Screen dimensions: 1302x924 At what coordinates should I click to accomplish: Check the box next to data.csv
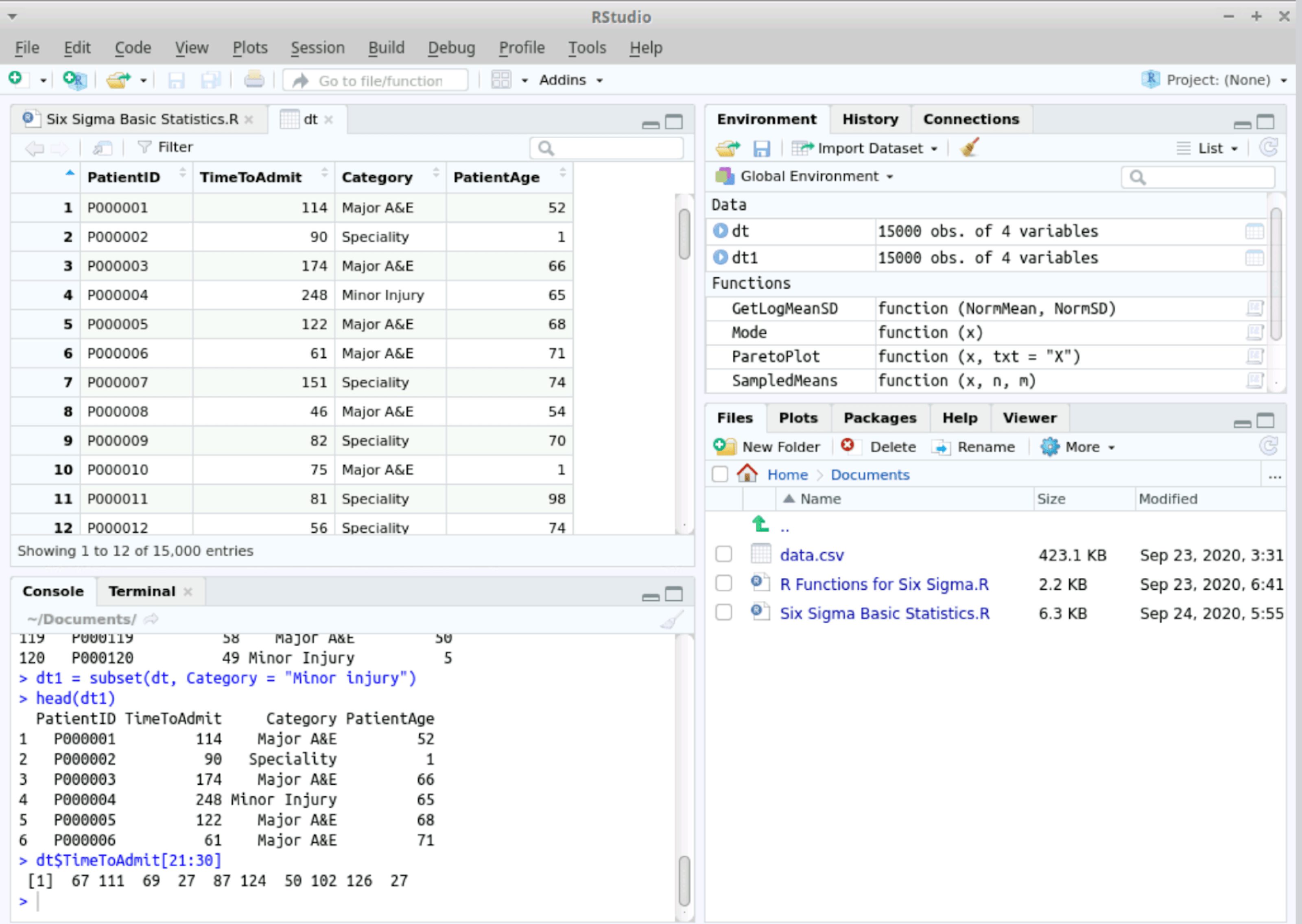(723, 554)
